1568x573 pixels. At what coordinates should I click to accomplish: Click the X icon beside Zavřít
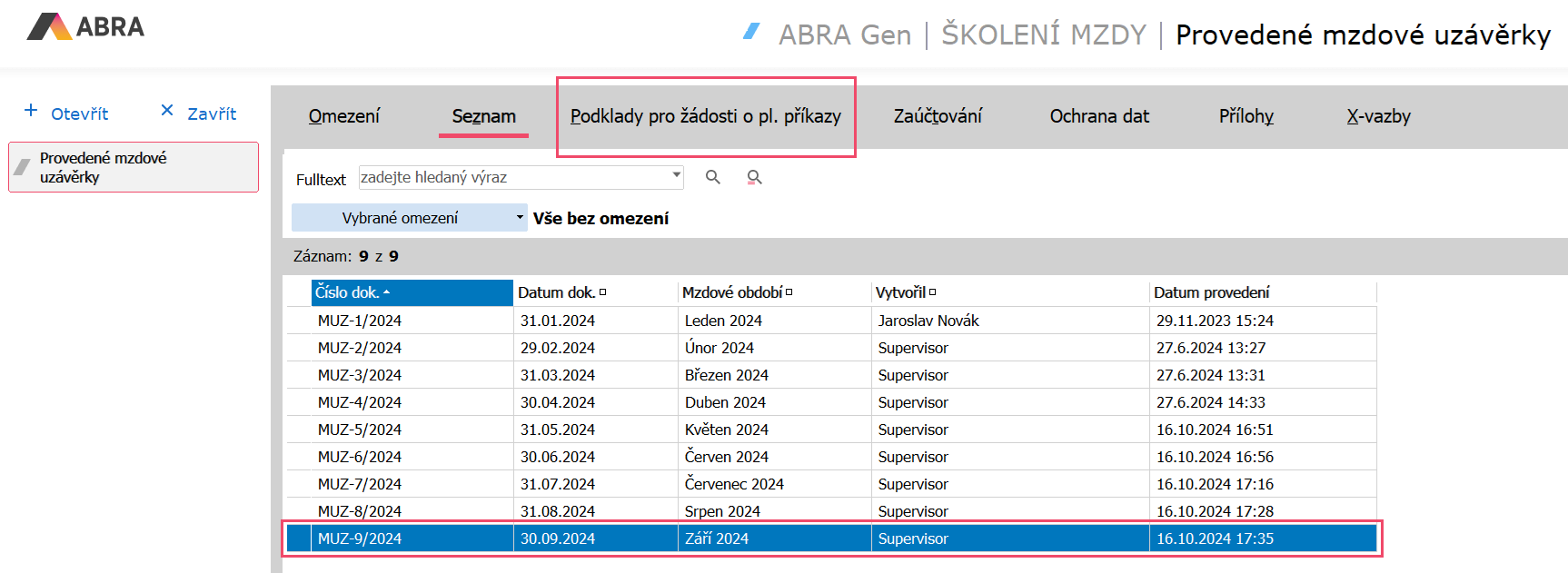click(167, 111)
